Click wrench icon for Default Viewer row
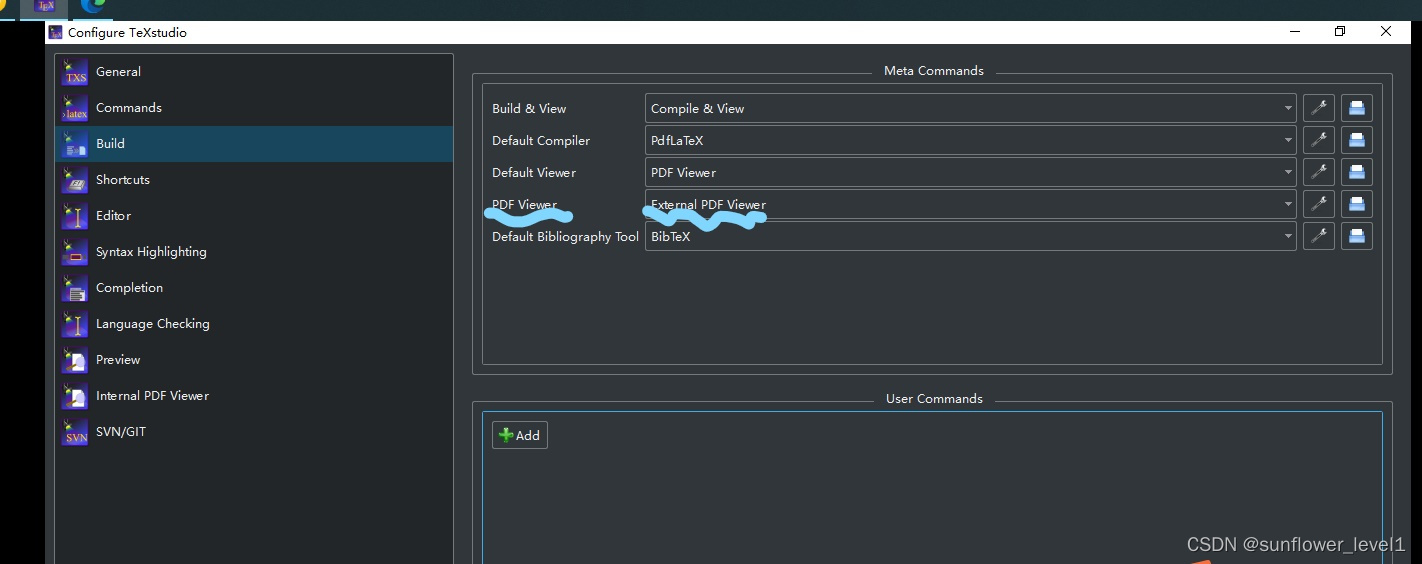 (x=1319, y=172)
